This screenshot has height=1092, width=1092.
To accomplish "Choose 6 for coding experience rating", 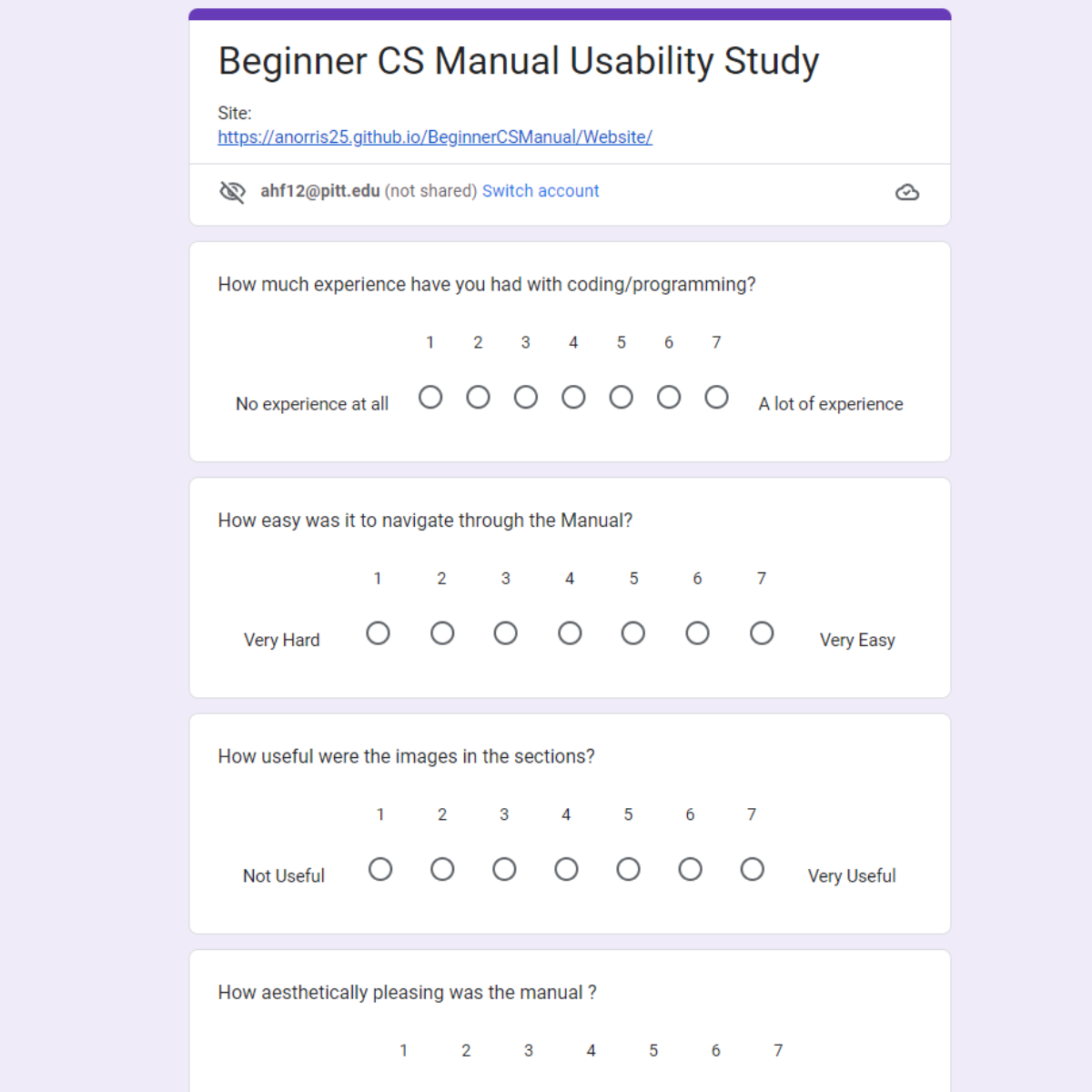I will (x=669, y=398).
